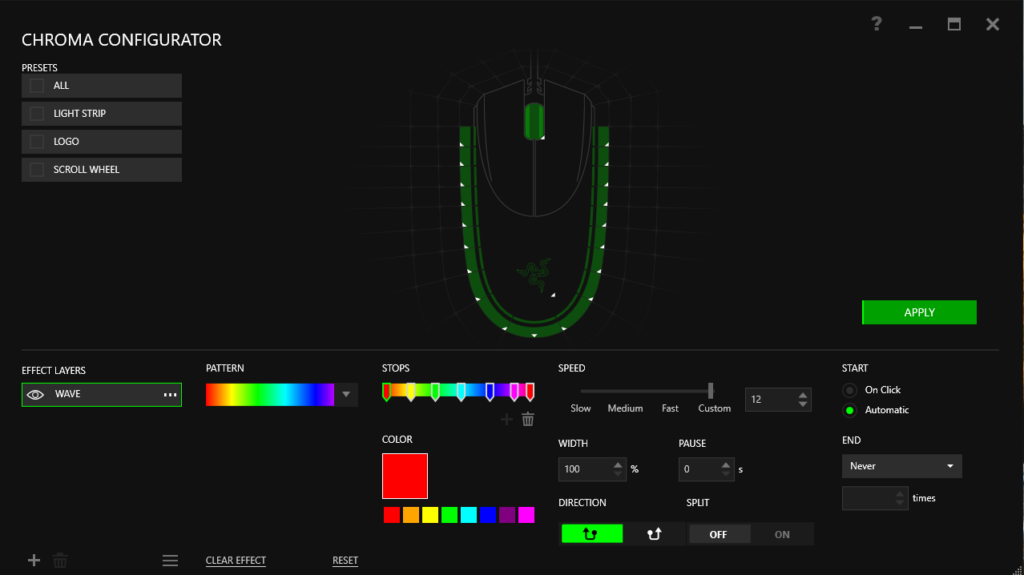Click the RESET link
The height and width of the screenshot is (575, 1024).
coord(345,560)
